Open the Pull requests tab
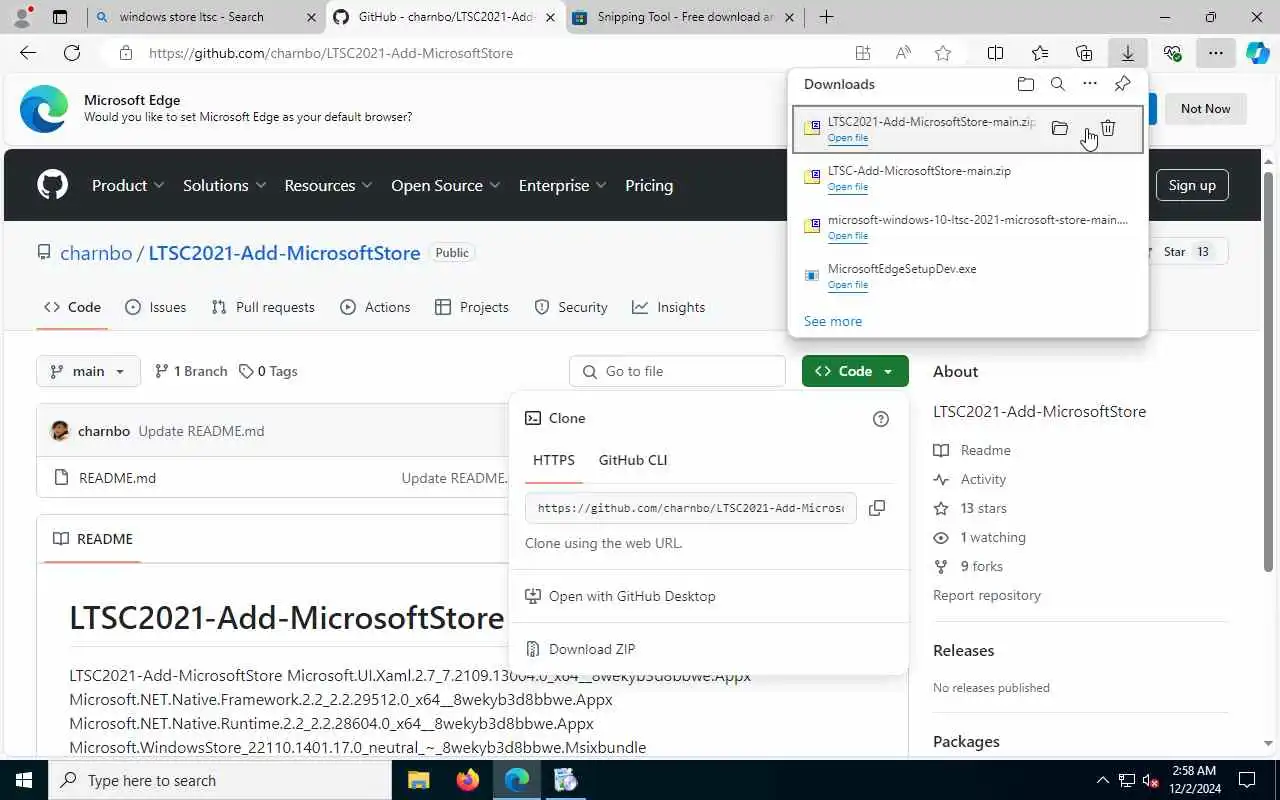Image resolution: width=1280 pixels, height=800 pixels. (263, 307)
